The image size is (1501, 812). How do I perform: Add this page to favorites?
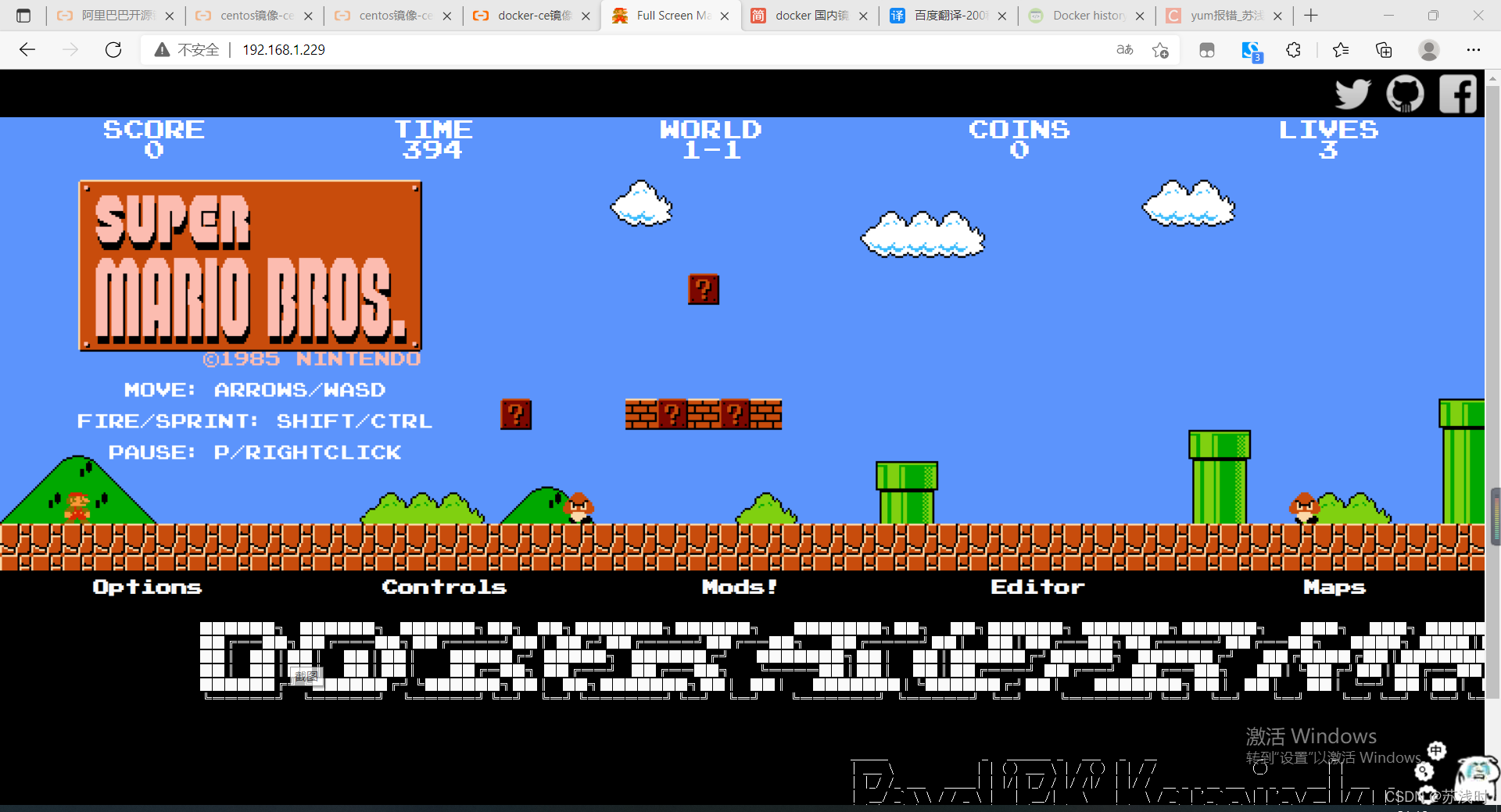(1160, 50)
